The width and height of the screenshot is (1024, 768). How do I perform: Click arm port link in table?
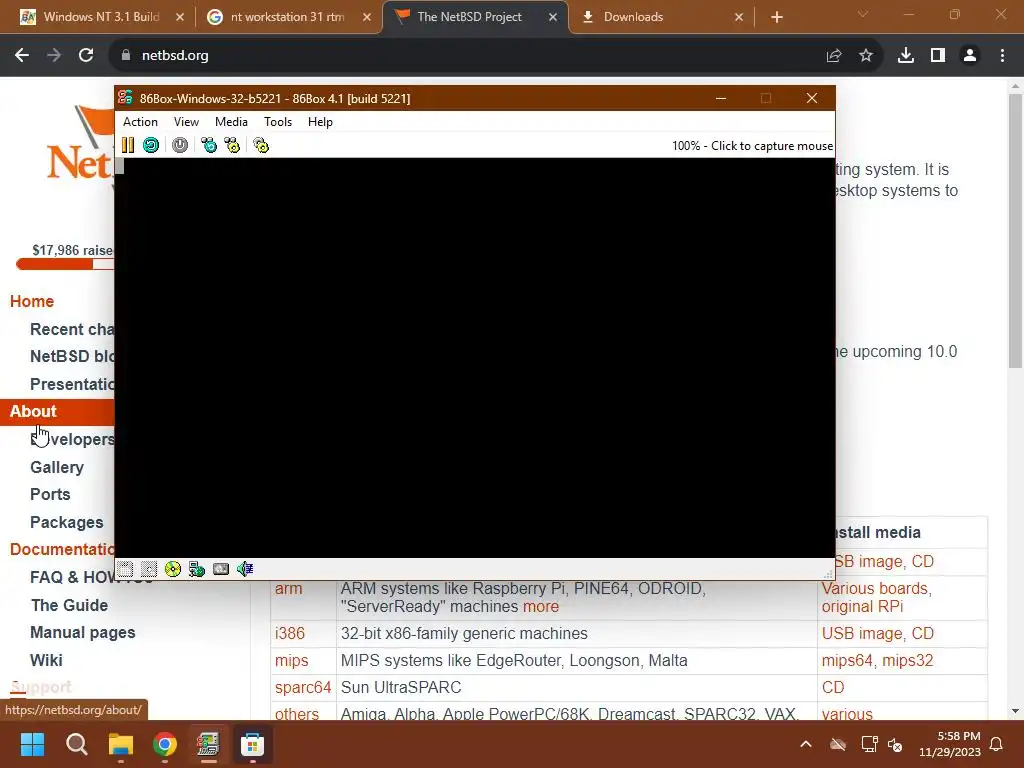tap(289, 588)
